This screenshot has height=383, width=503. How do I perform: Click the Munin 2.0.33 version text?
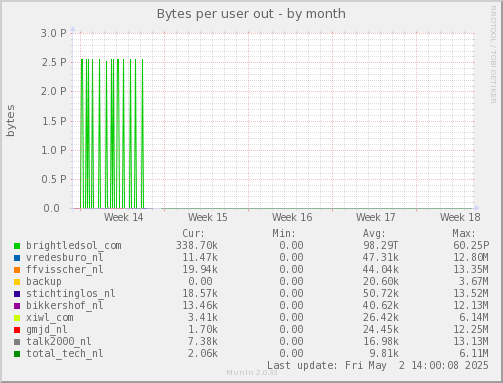[252, 373]
